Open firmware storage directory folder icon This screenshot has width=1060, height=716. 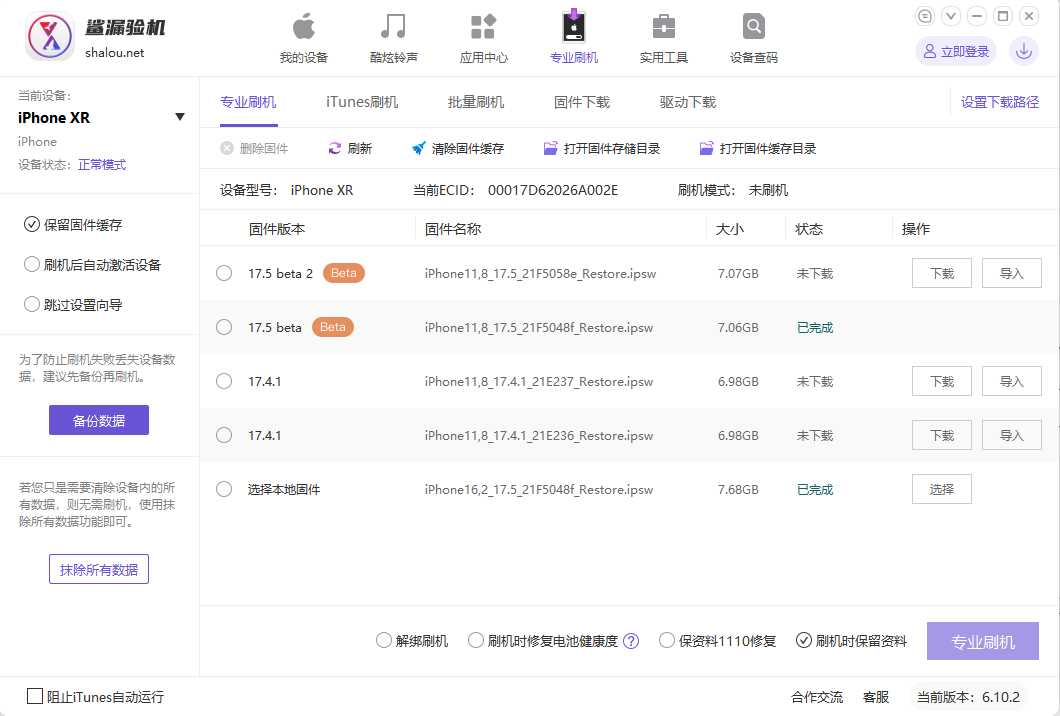[x=550, y=147]
